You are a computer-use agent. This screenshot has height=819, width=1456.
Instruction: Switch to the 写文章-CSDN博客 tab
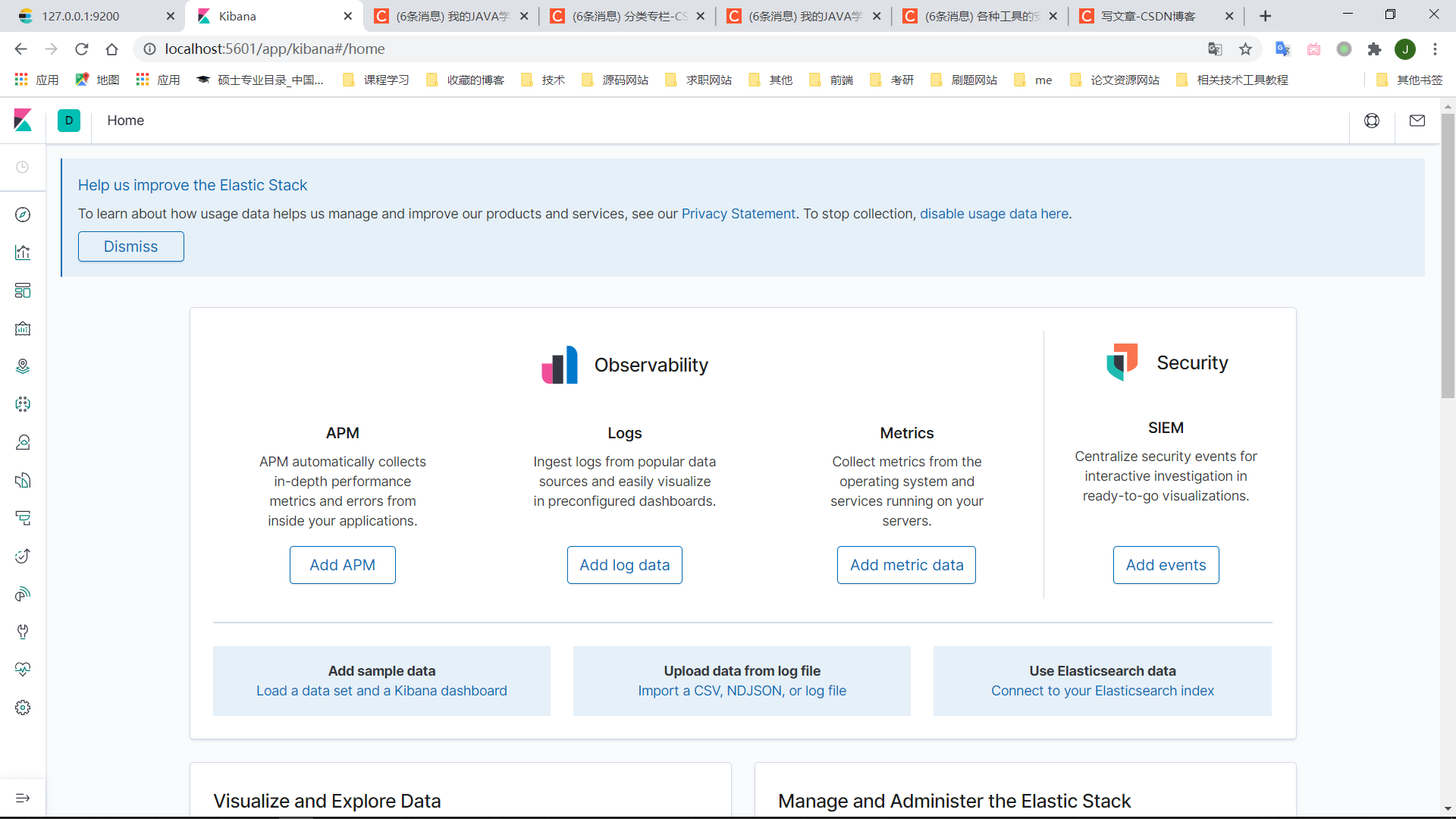[x=1156, y=16]
